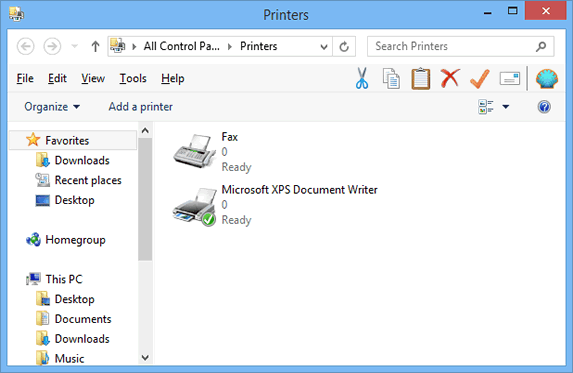Click the title bar window icon

[x=16, y=14]
